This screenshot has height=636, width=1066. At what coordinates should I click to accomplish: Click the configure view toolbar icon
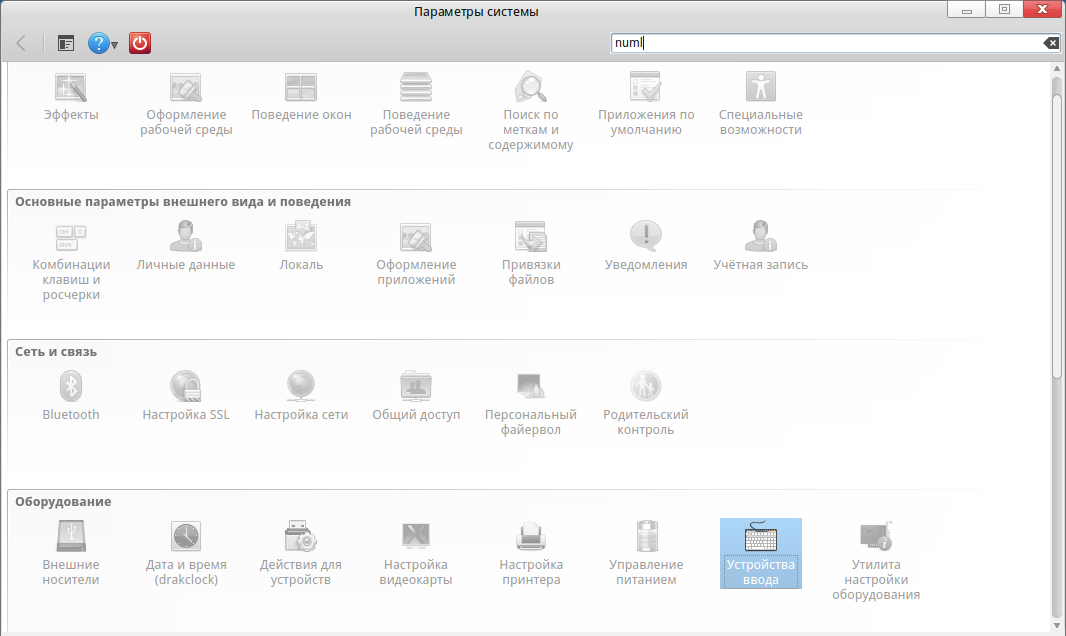66,43
